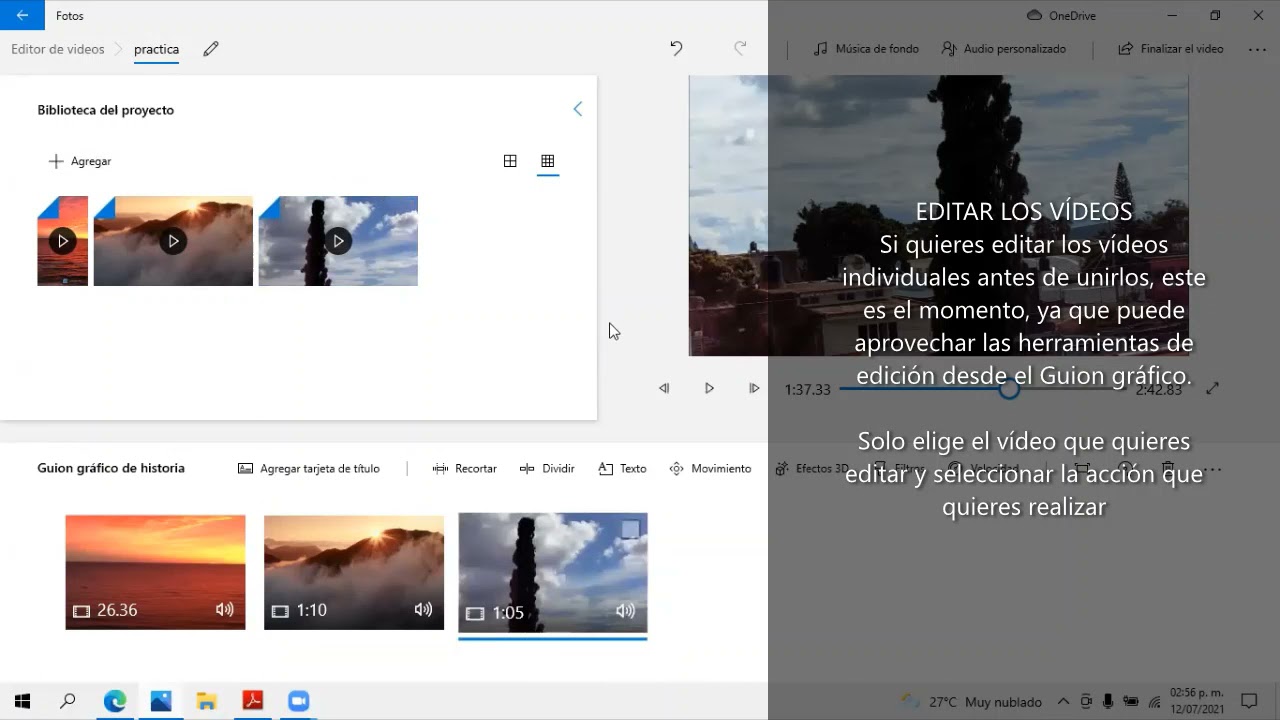Step forward one frame in the preview
Image resolution: width=1280 pixels, height=720 pixels.
754,388
